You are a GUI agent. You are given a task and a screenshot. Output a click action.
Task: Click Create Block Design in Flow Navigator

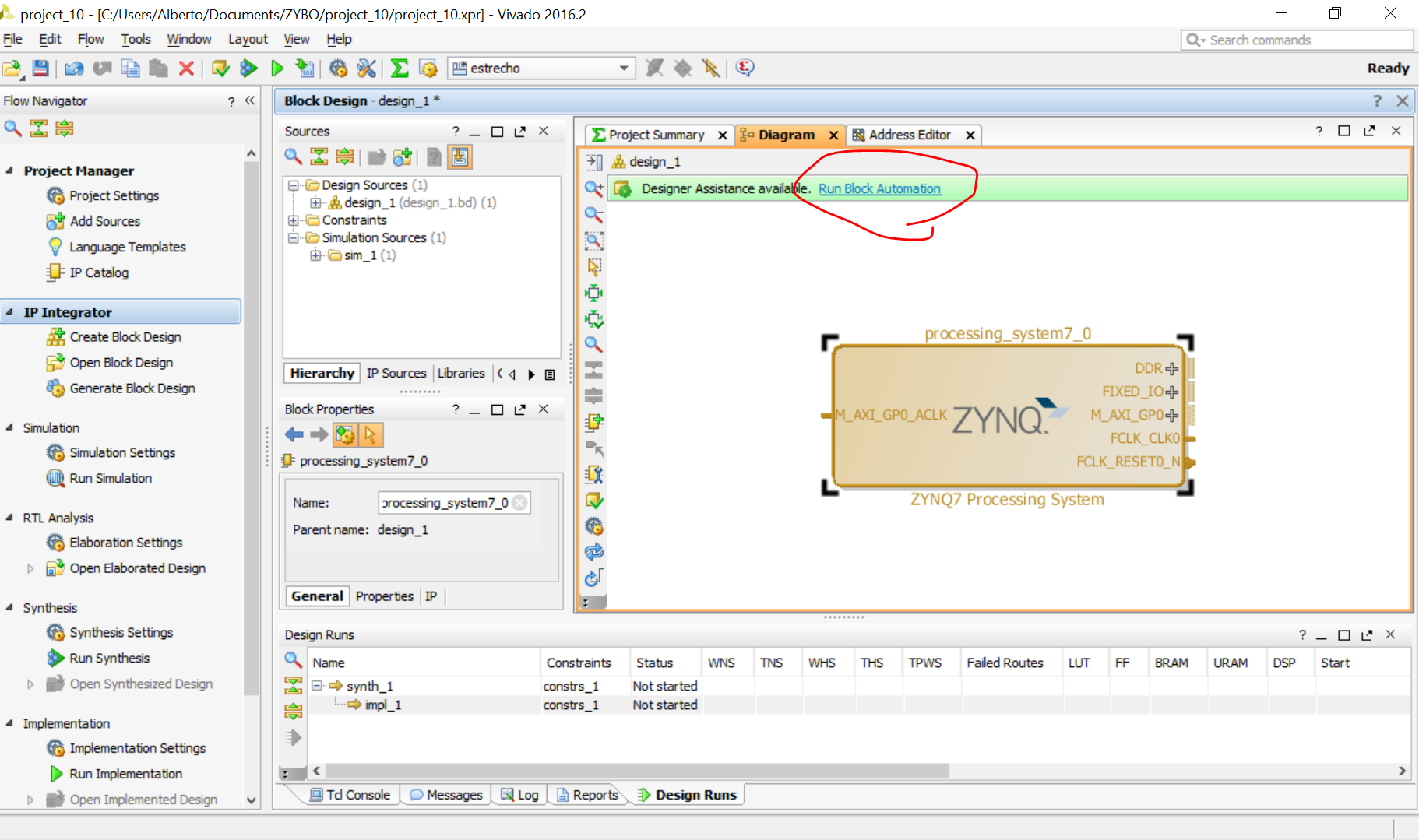click(123, 336)
